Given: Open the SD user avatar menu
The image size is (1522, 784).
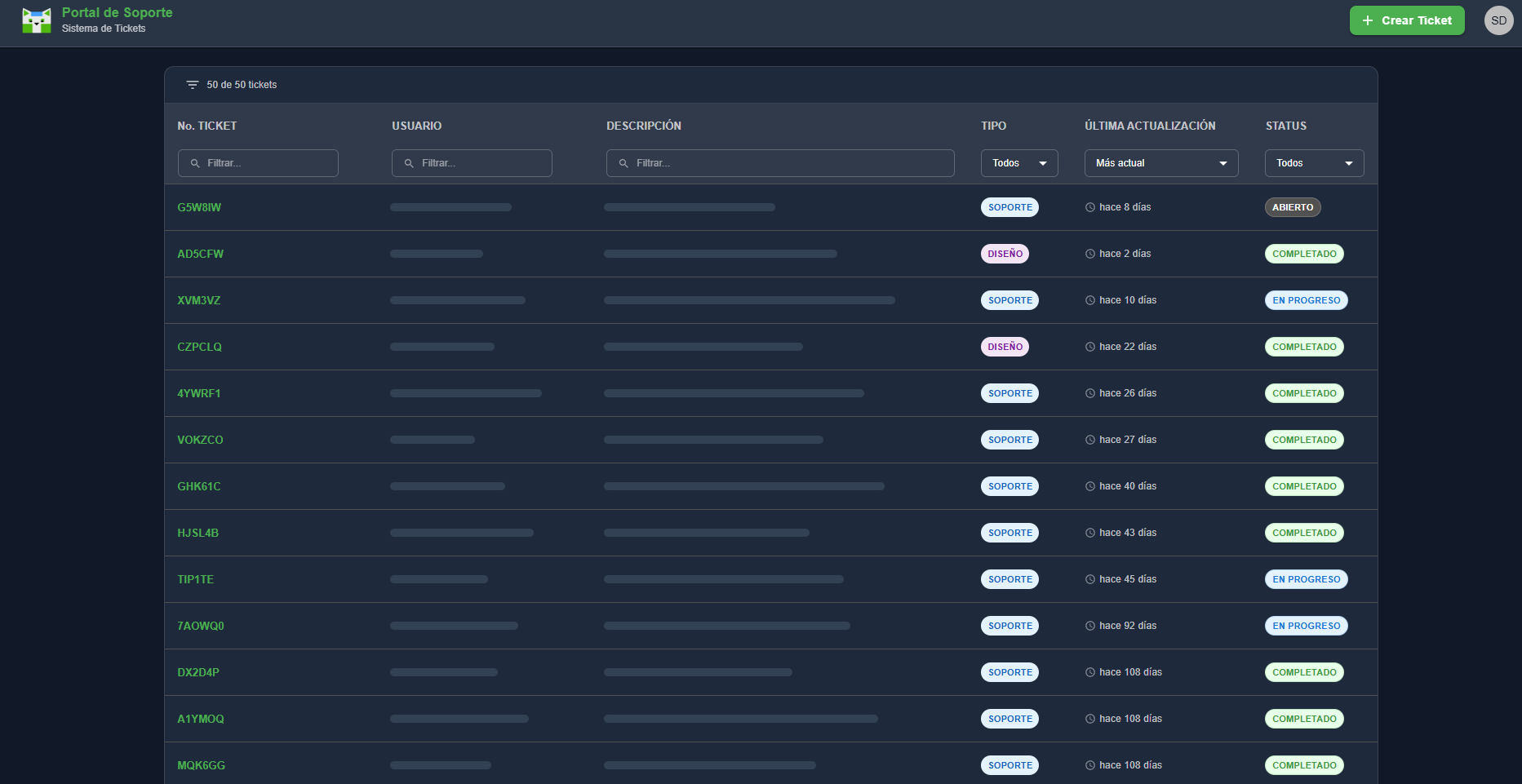Looking at the screenshot, I should click(1498, 20).
